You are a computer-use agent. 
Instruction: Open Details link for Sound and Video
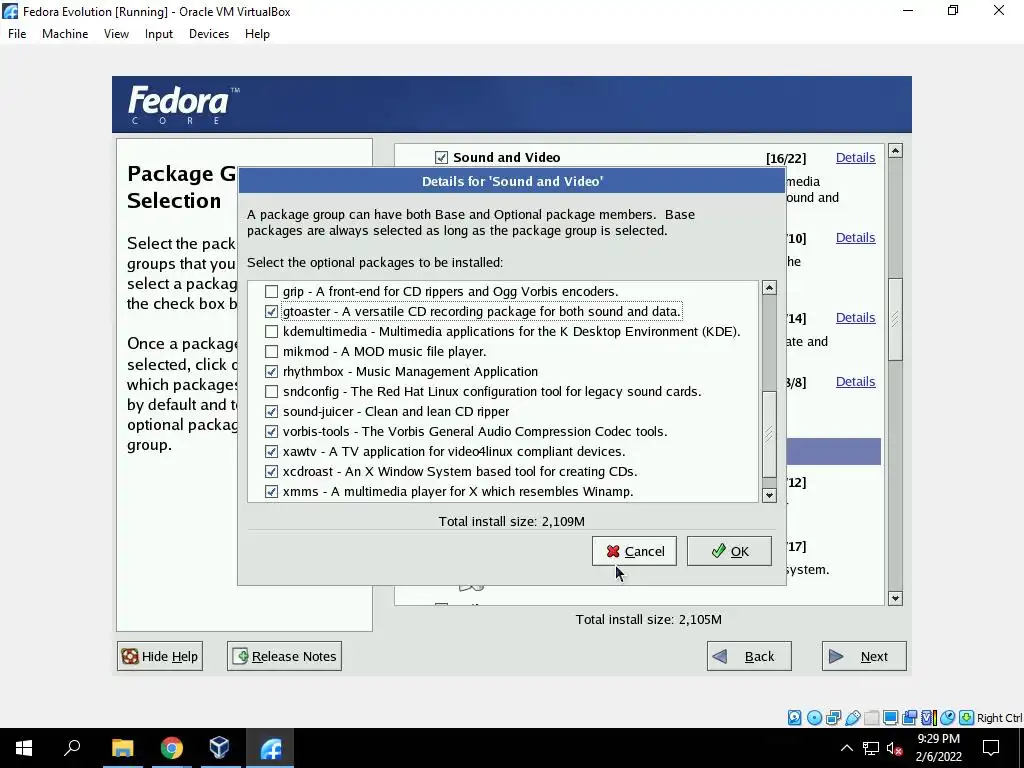[x=856, y=157]
